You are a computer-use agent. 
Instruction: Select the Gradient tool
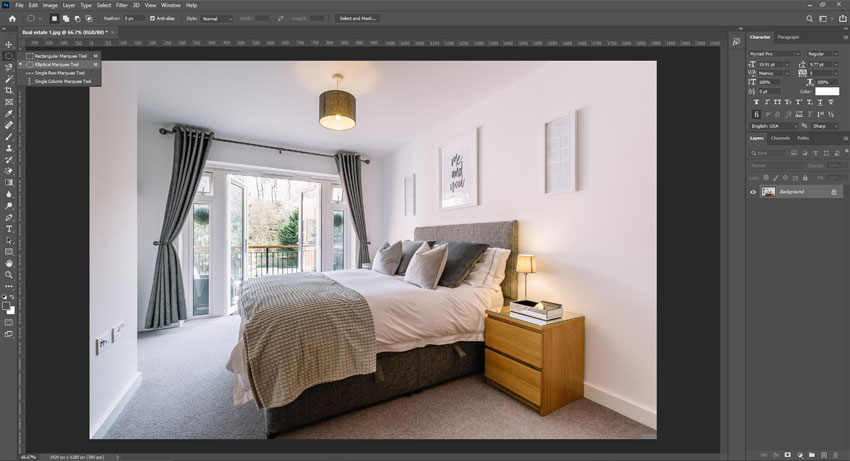(x=9, y=182)
